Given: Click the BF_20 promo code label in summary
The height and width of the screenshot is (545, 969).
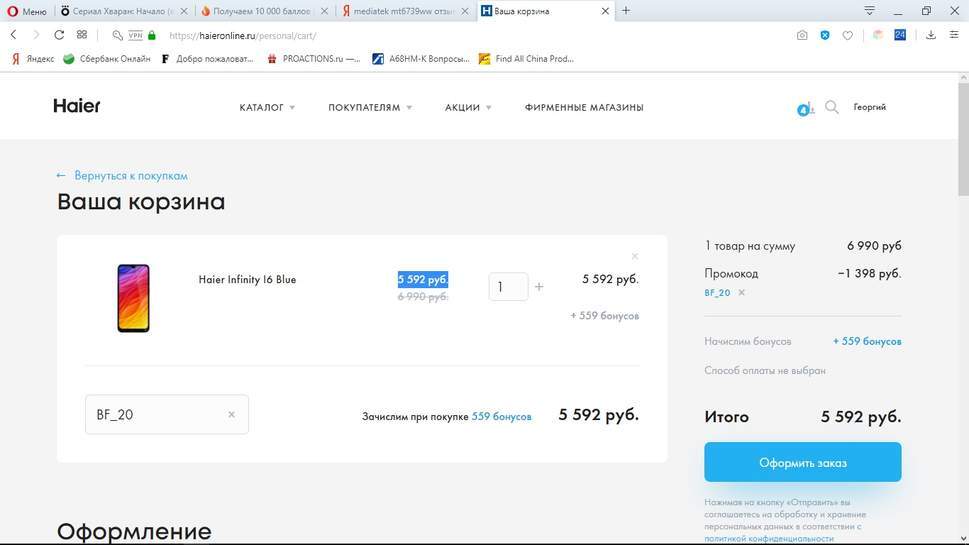Looking at the screenshot, I should click(717, 292).
